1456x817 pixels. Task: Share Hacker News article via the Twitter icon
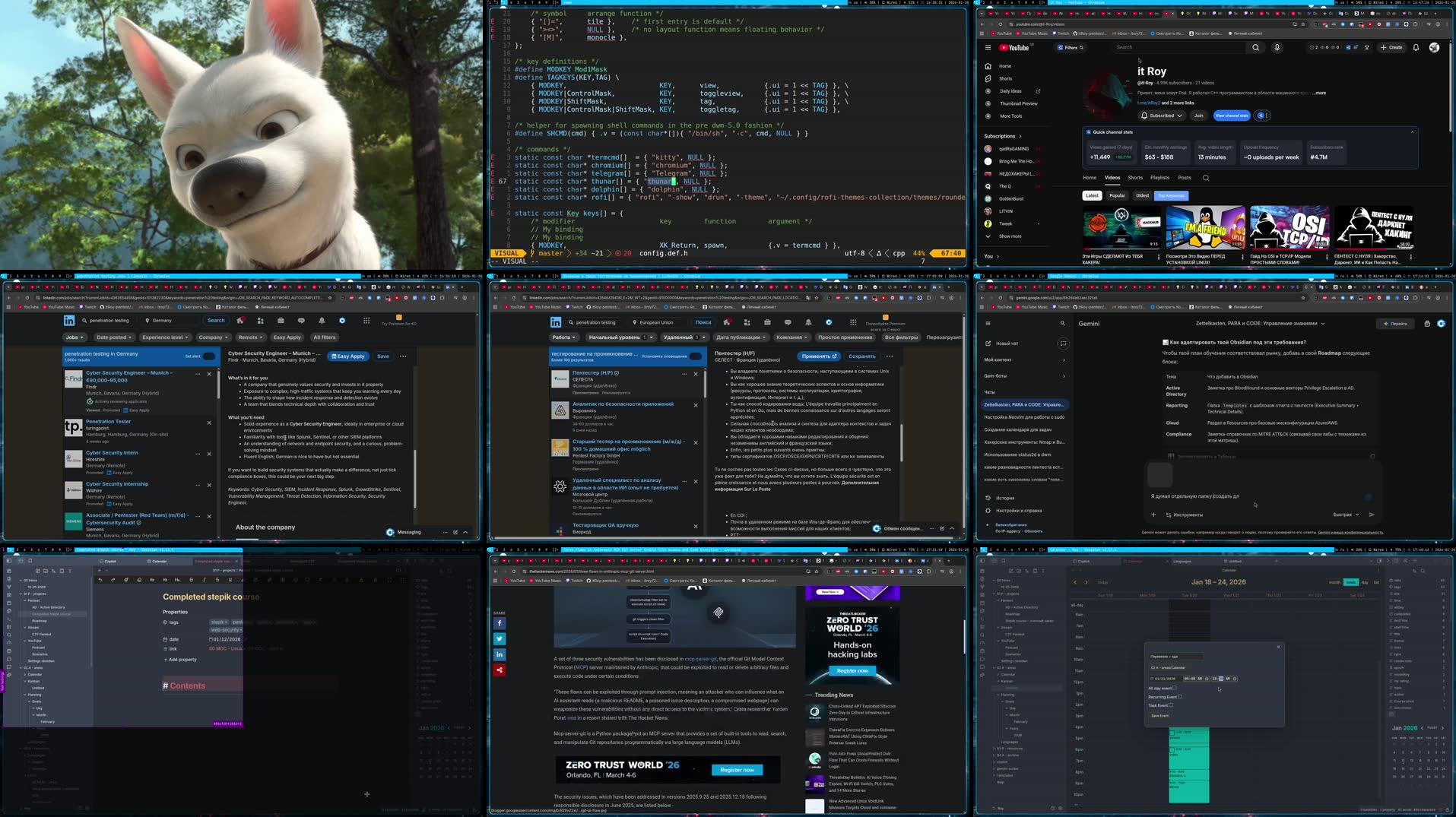pos(500,638)
